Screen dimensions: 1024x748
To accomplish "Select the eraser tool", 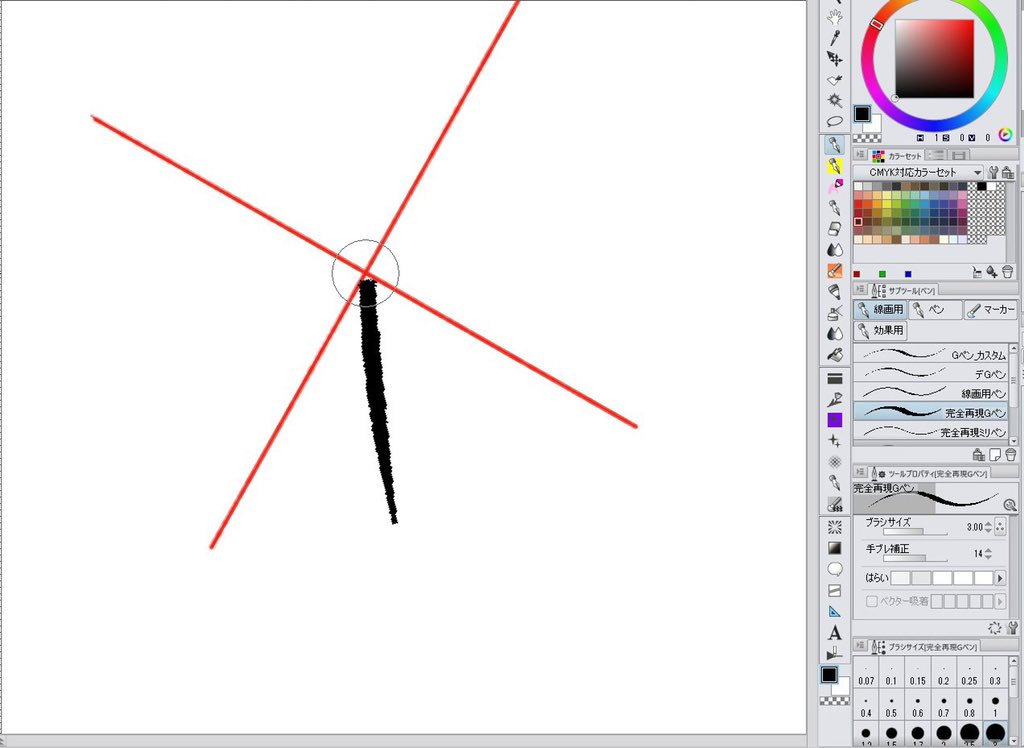I will point(835,228).
